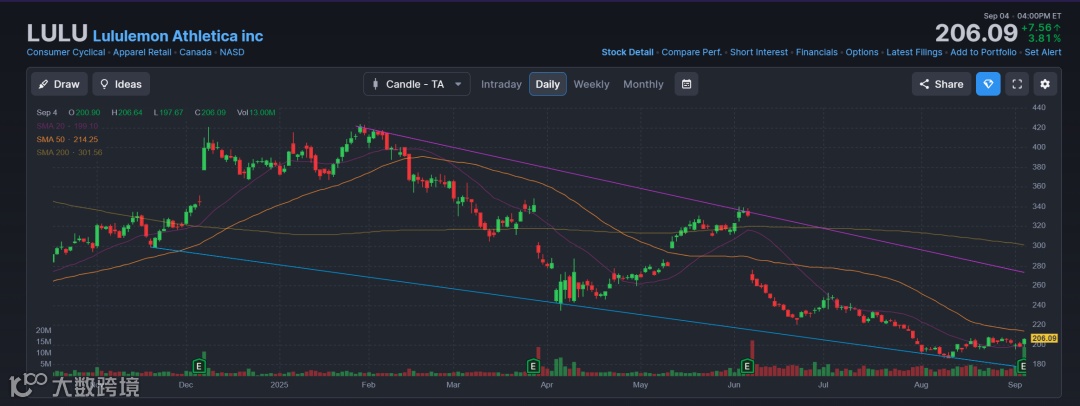Open Short Interest link
The width and height of the screenshot is (1080, 406).
click(759, 52)
